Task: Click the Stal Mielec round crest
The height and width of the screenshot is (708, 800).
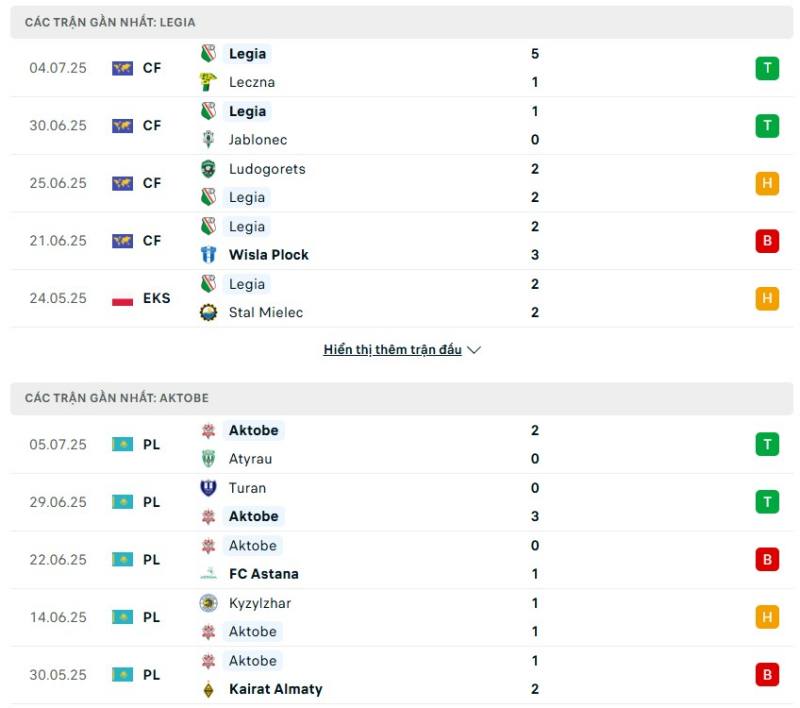Action: (x=208, y=312)
